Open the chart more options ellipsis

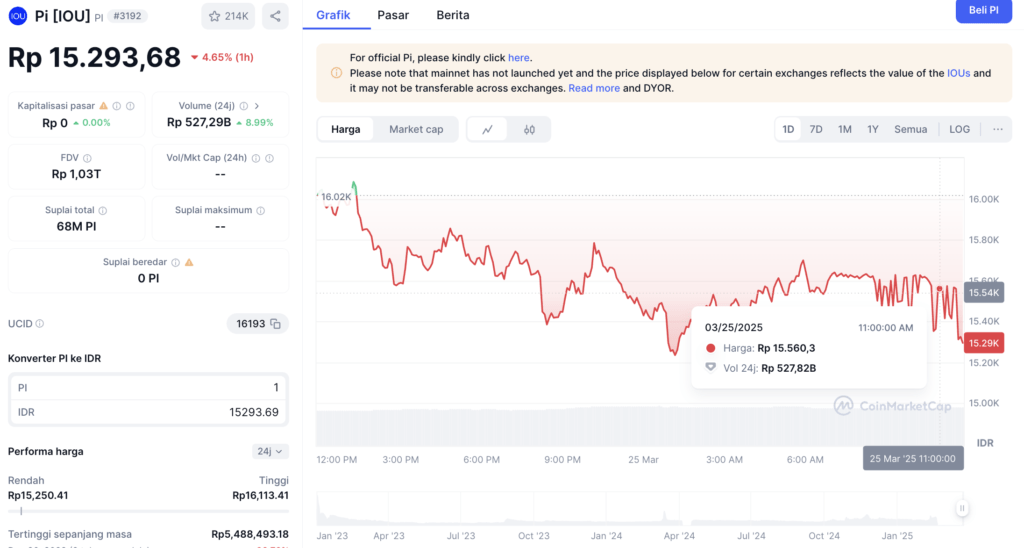tap(998, 129)
